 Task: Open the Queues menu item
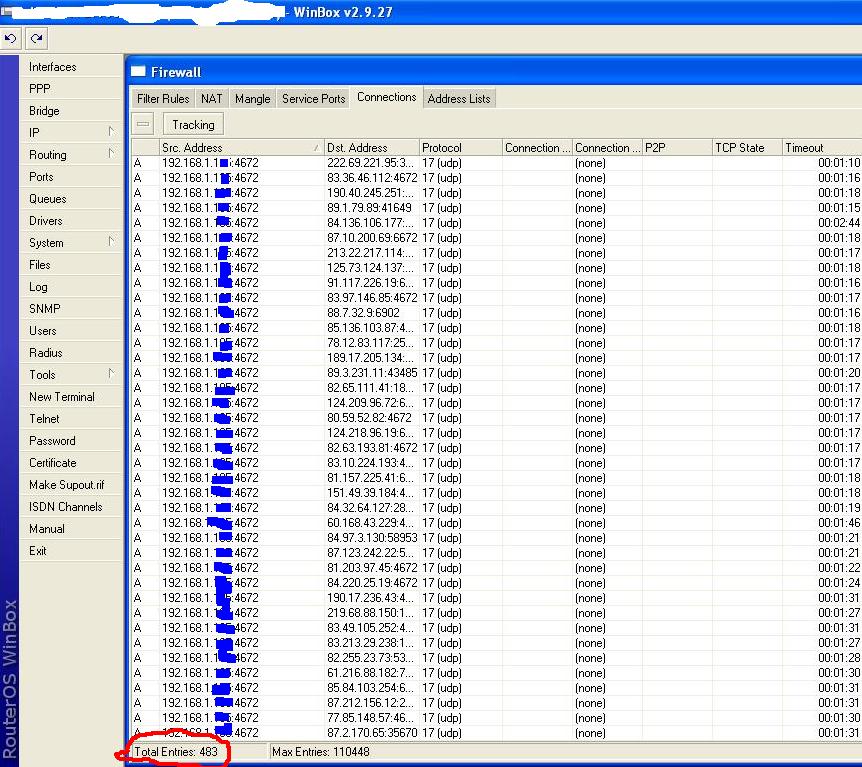click(x=48, y=199)
